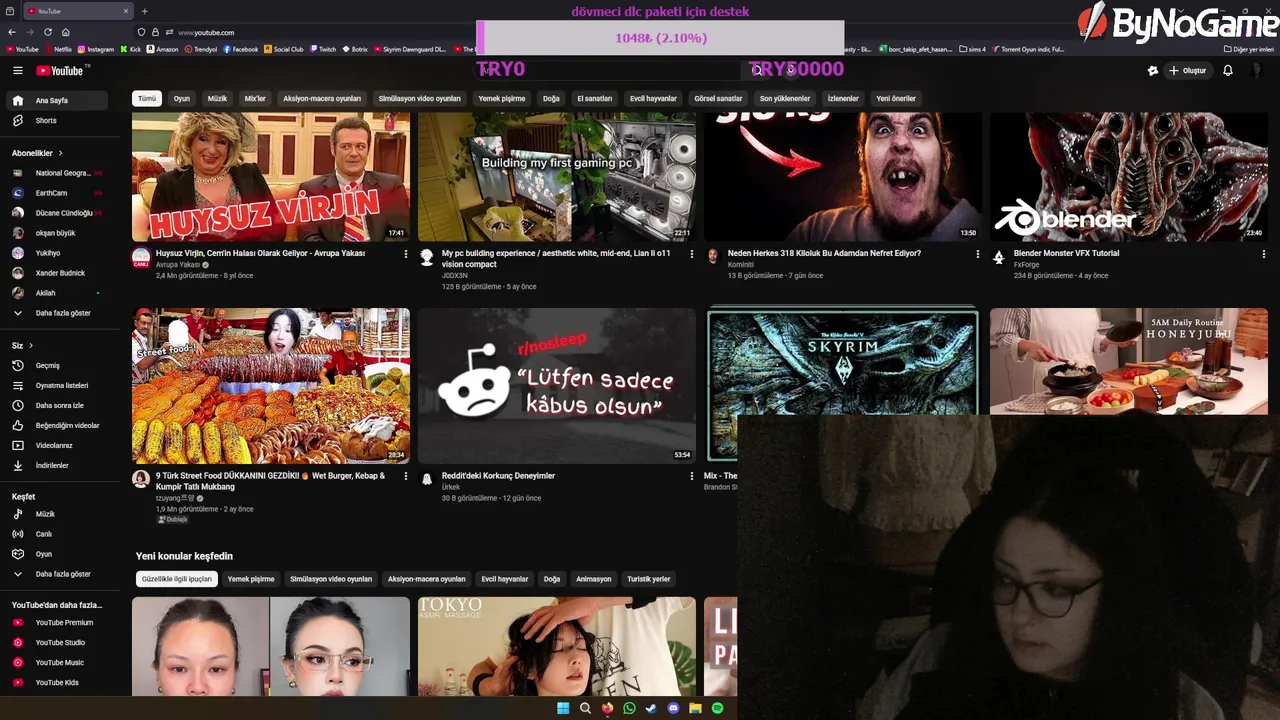This screenshot has width=1280, height=720.
Task: Select Yemek pişirme top filter chip
Action: click(502, 98)
